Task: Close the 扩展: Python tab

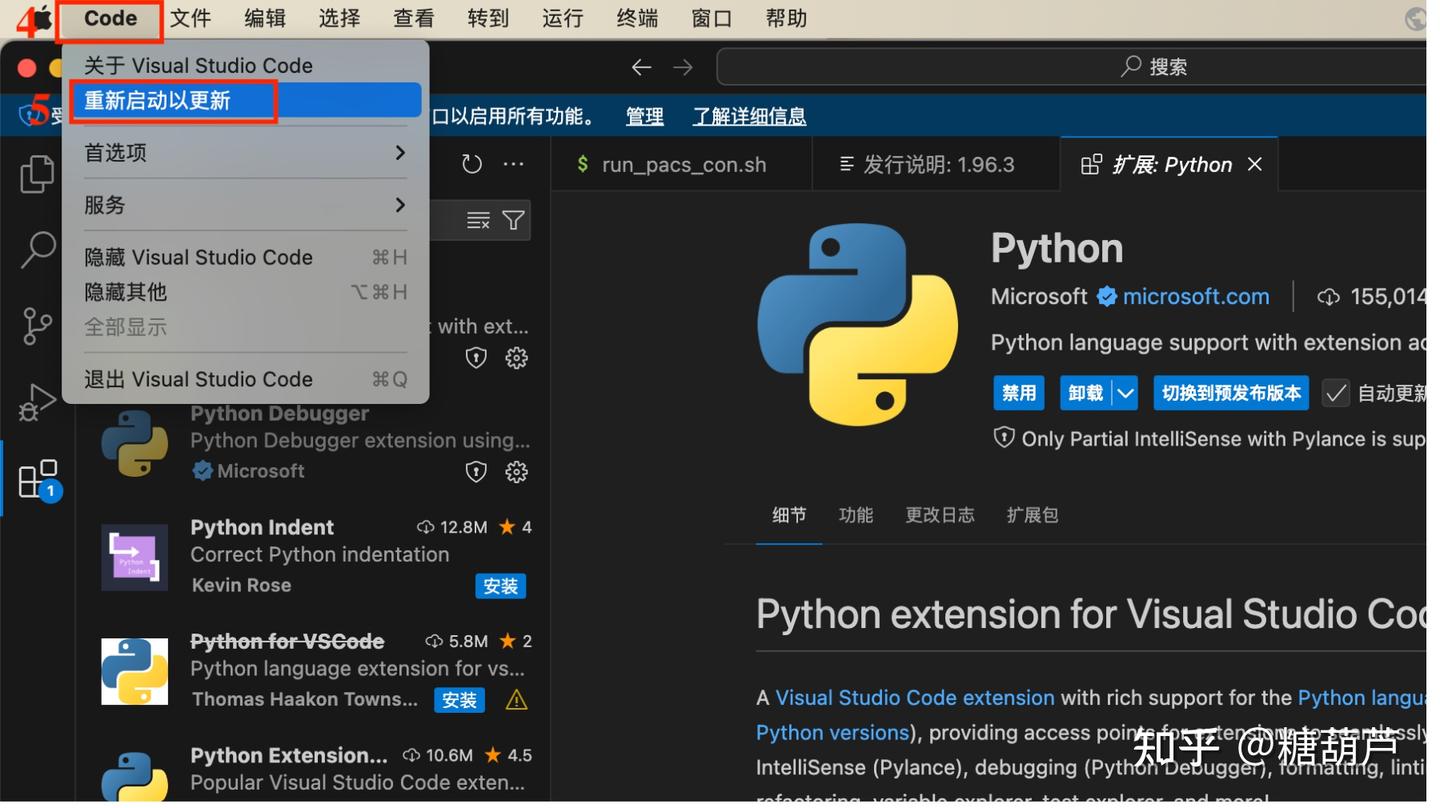Action: [1255, 164]
